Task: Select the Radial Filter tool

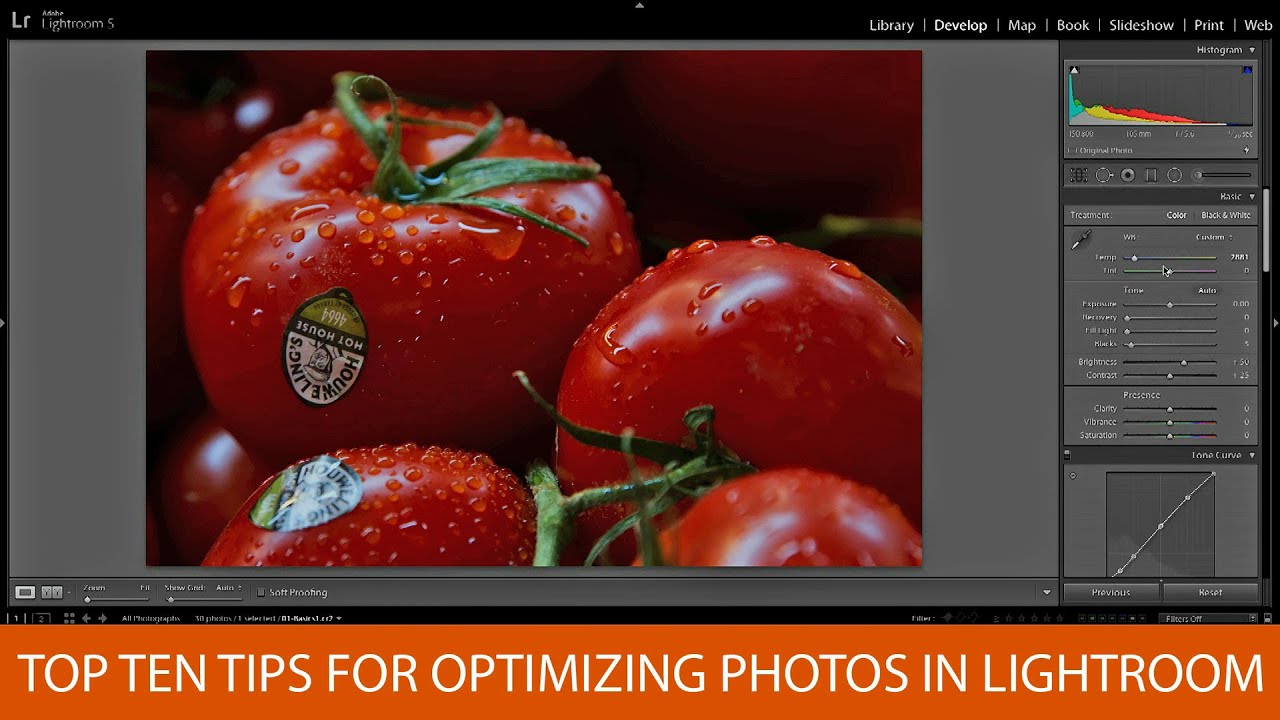Action: coord(1175,175)
